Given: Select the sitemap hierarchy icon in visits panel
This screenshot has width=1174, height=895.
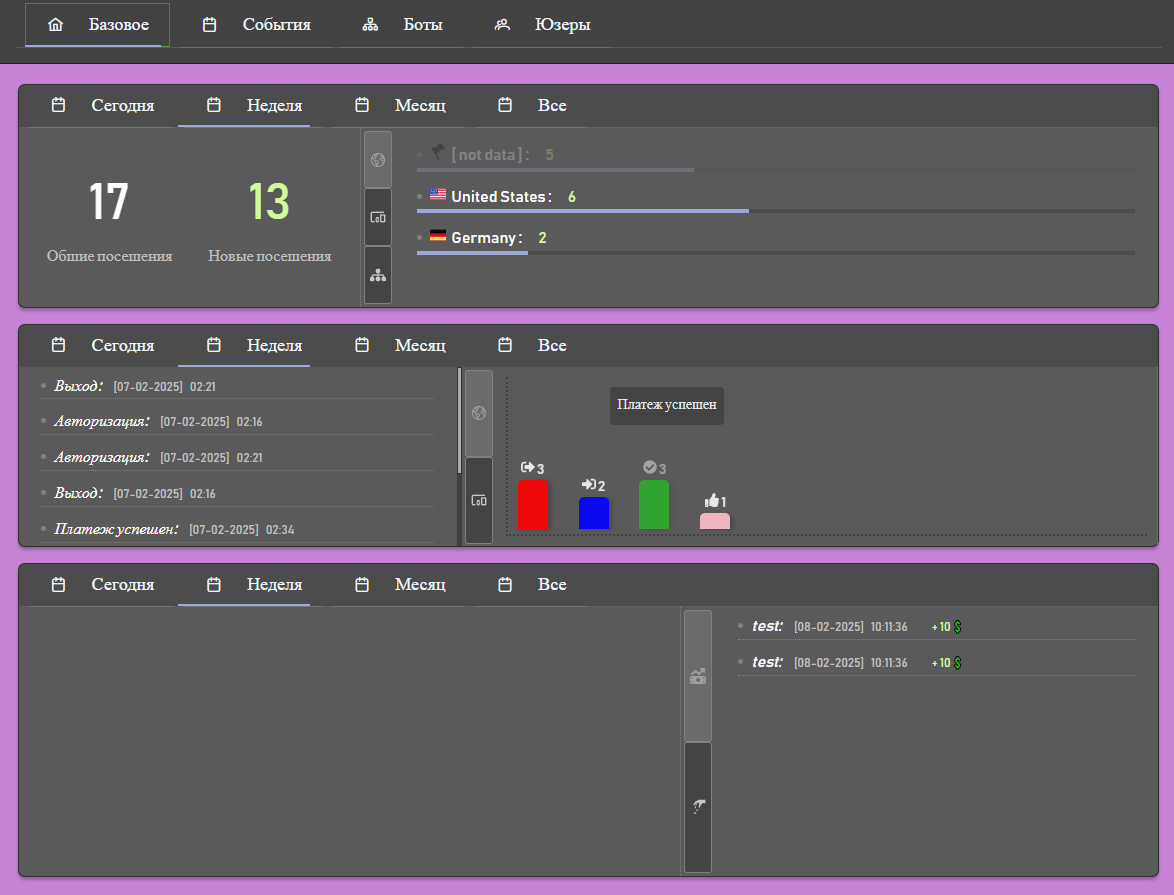Looking at the screenshot, I should tap(378, 276).
